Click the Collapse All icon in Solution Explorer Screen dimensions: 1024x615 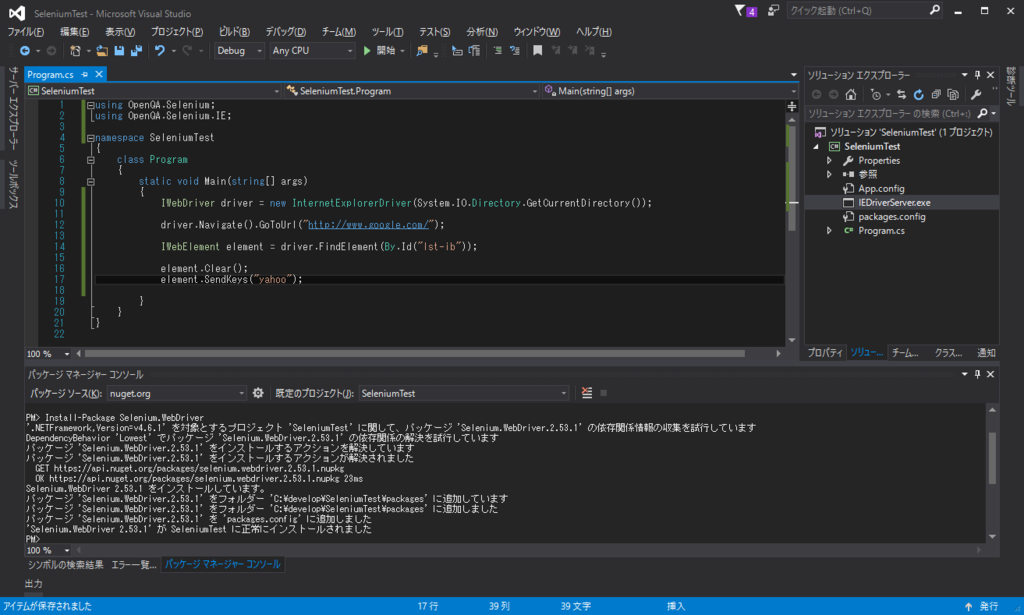[936, 95]
